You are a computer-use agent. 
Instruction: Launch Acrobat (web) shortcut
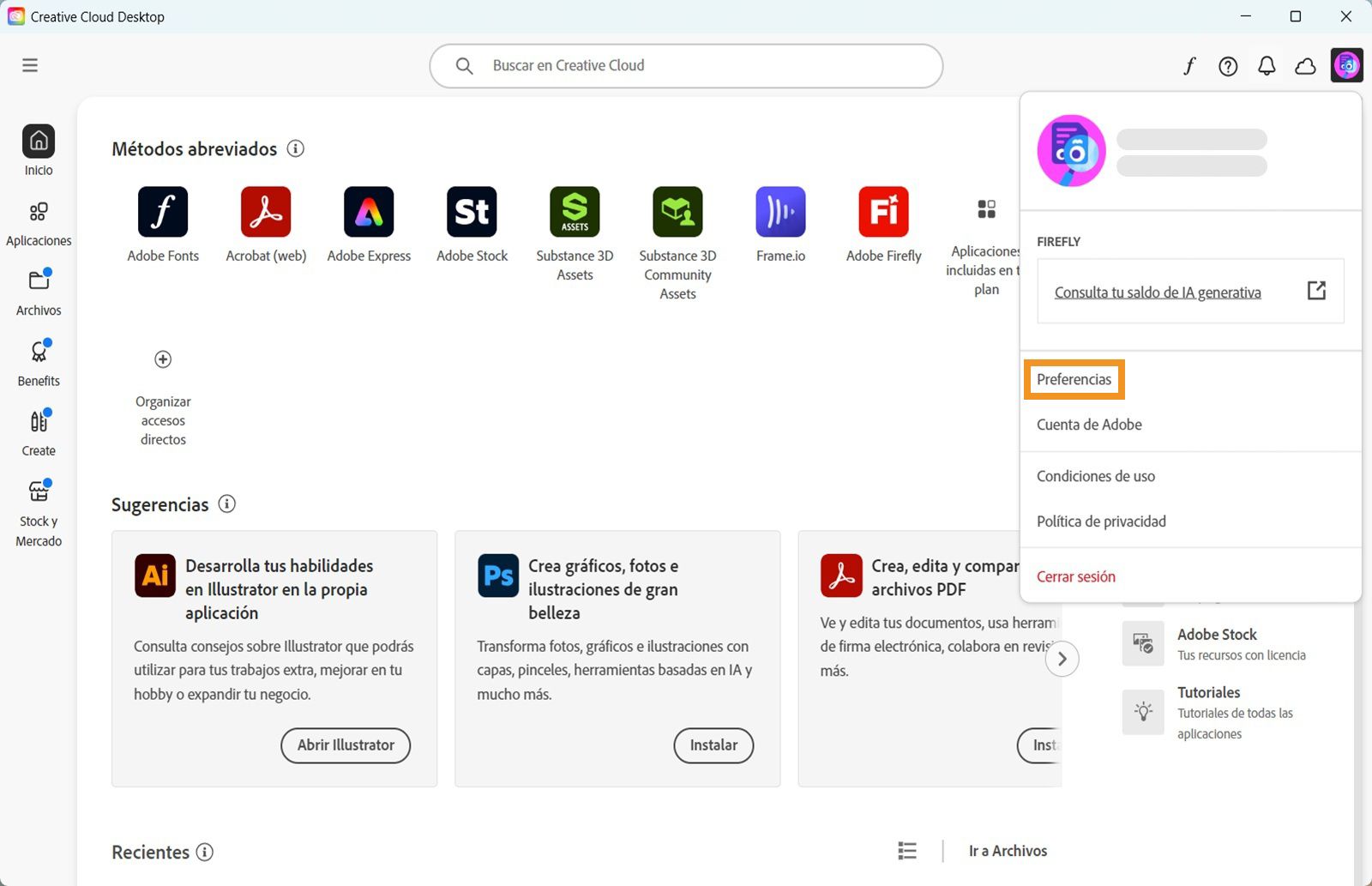266,225
